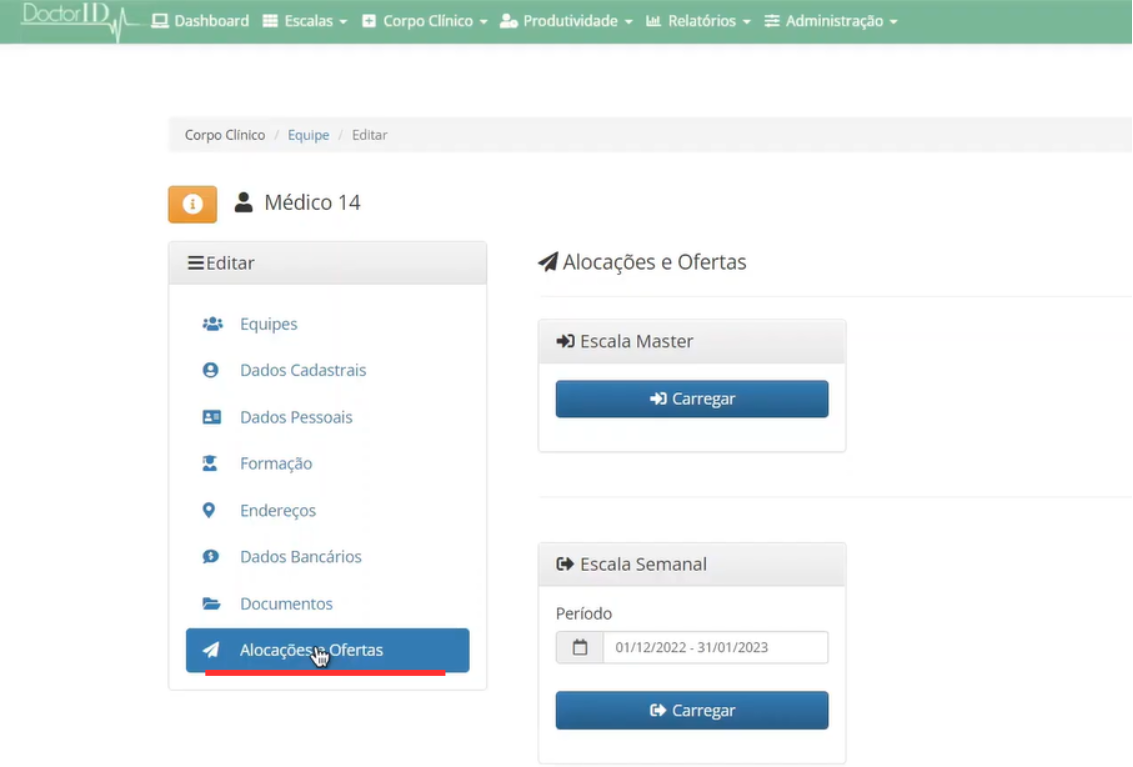
Task: Open the Produtividade dropdown menu
Action: (x=566, y=21)
